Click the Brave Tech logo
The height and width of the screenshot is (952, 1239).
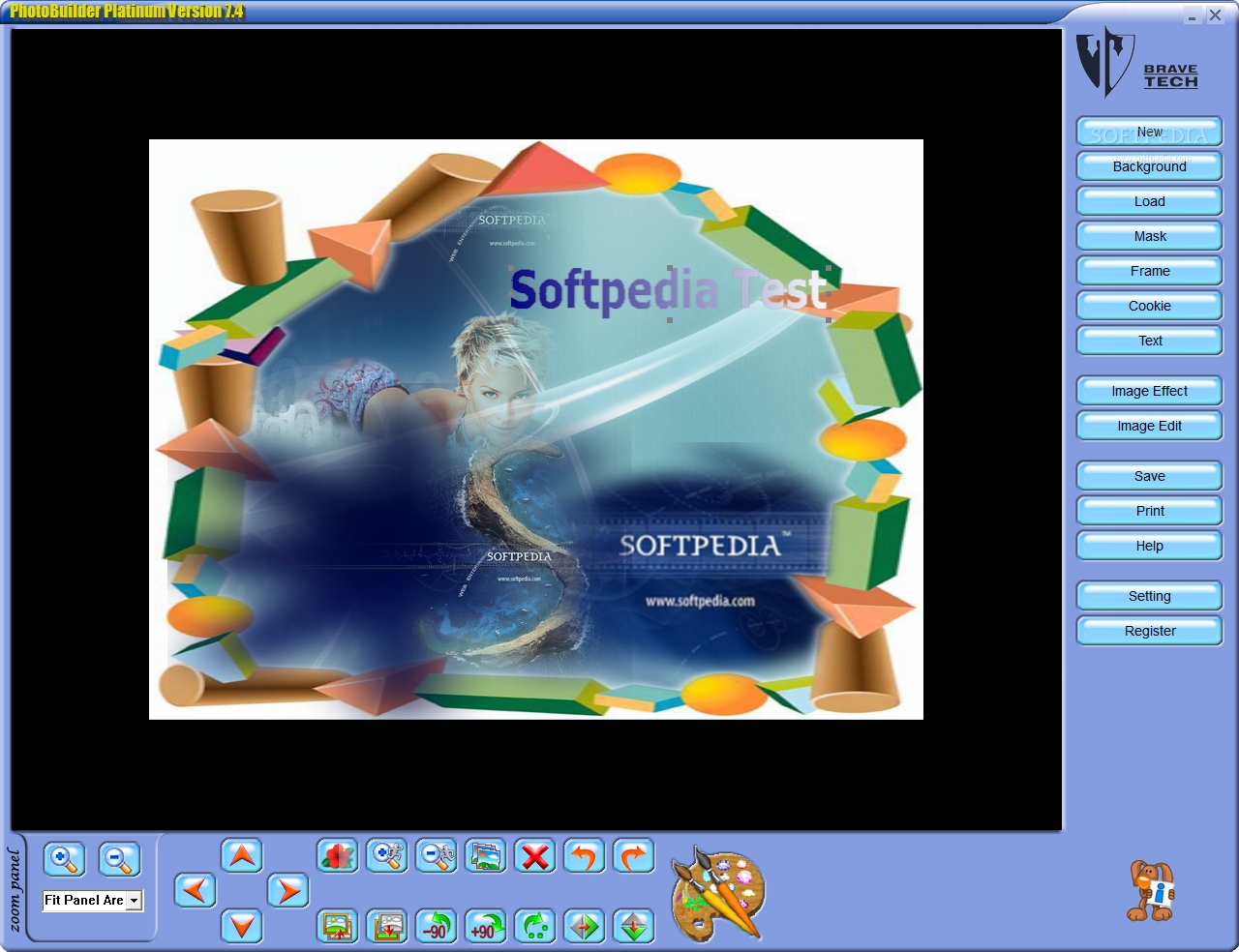point(1138,62)
